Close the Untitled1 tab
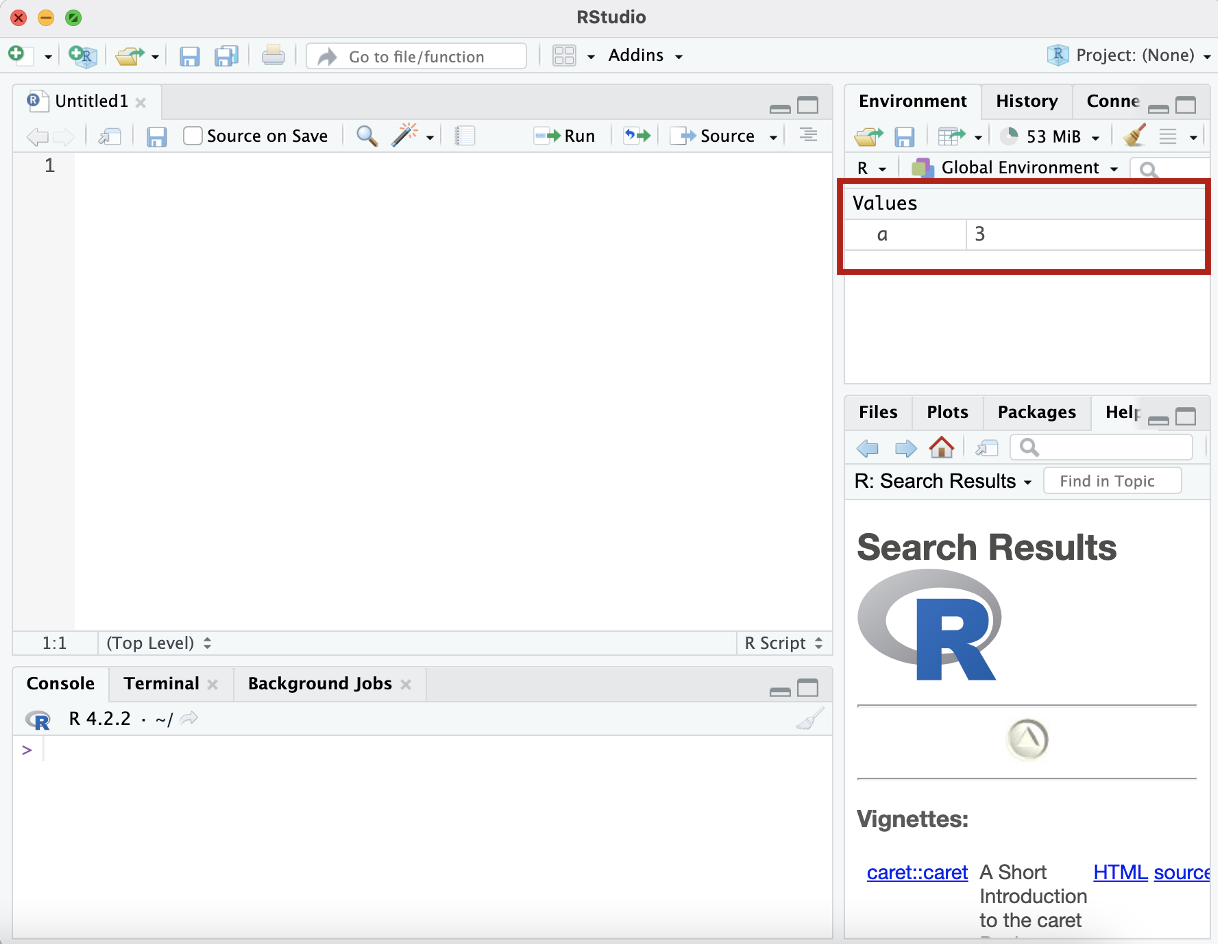Viewport: 1218px width, 944px height. tap(141, 102)
